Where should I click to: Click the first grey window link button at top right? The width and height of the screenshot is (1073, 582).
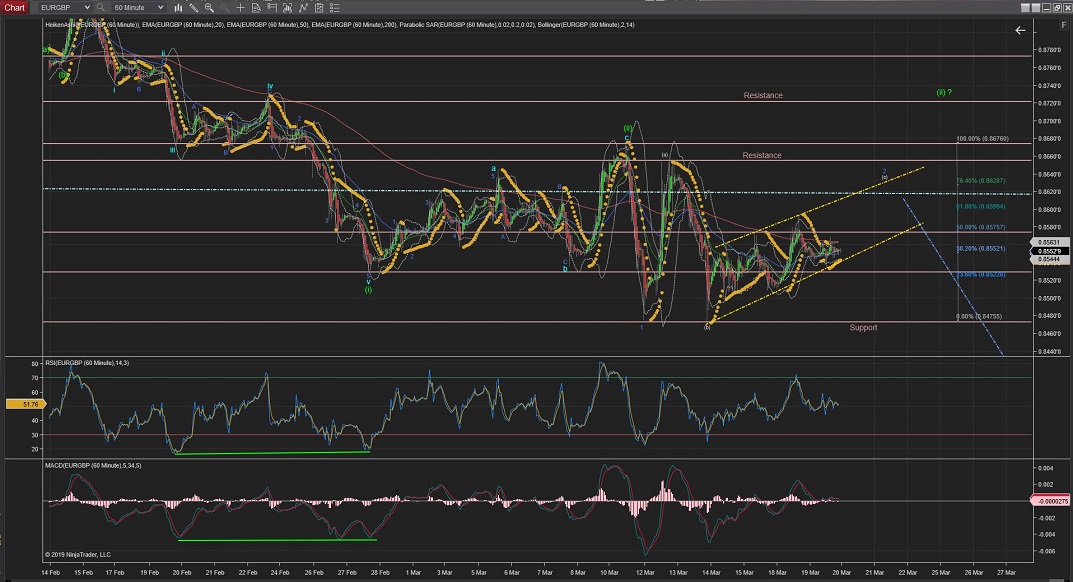(x=1025, y=8)
